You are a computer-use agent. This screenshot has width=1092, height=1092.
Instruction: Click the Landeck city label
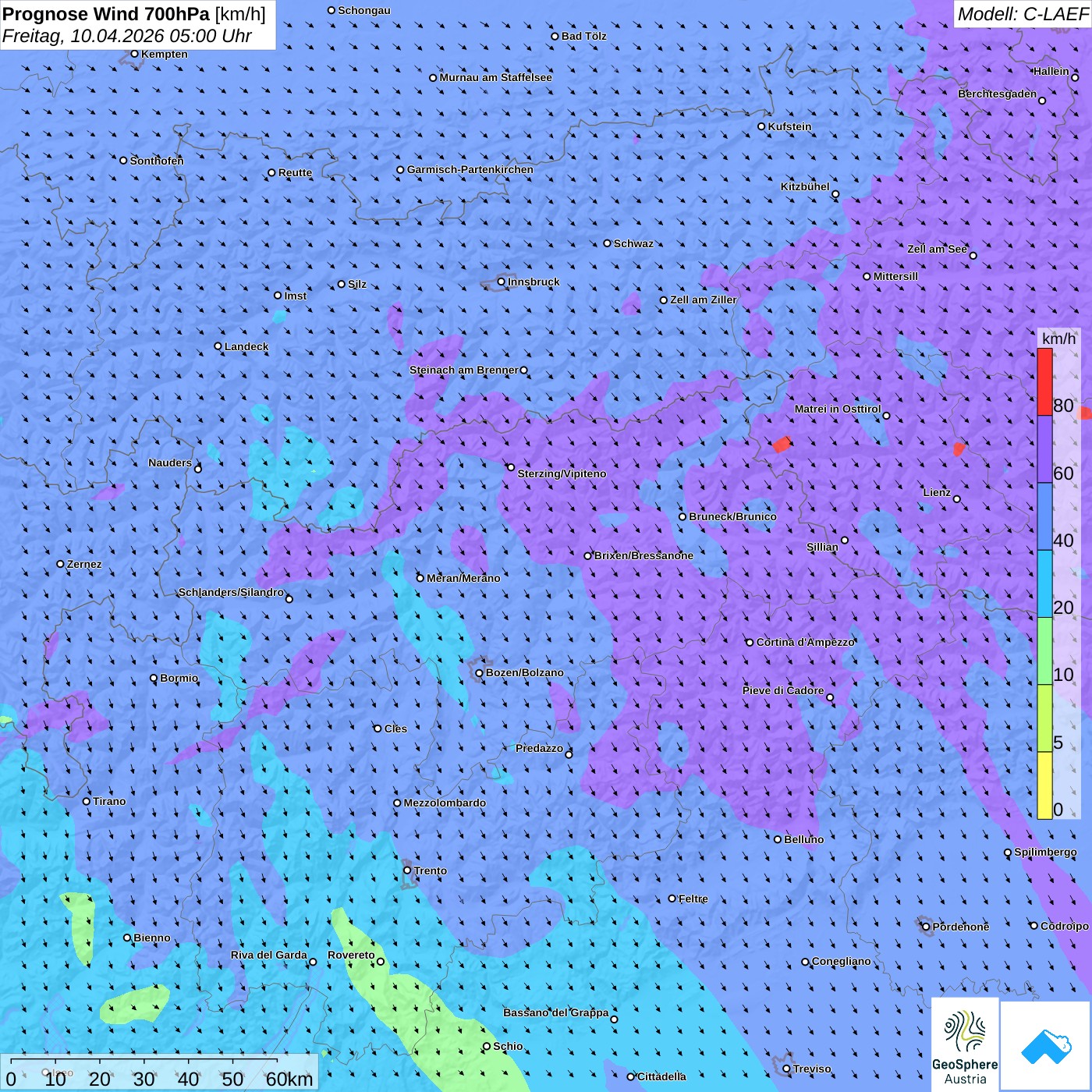pos(246,346)
